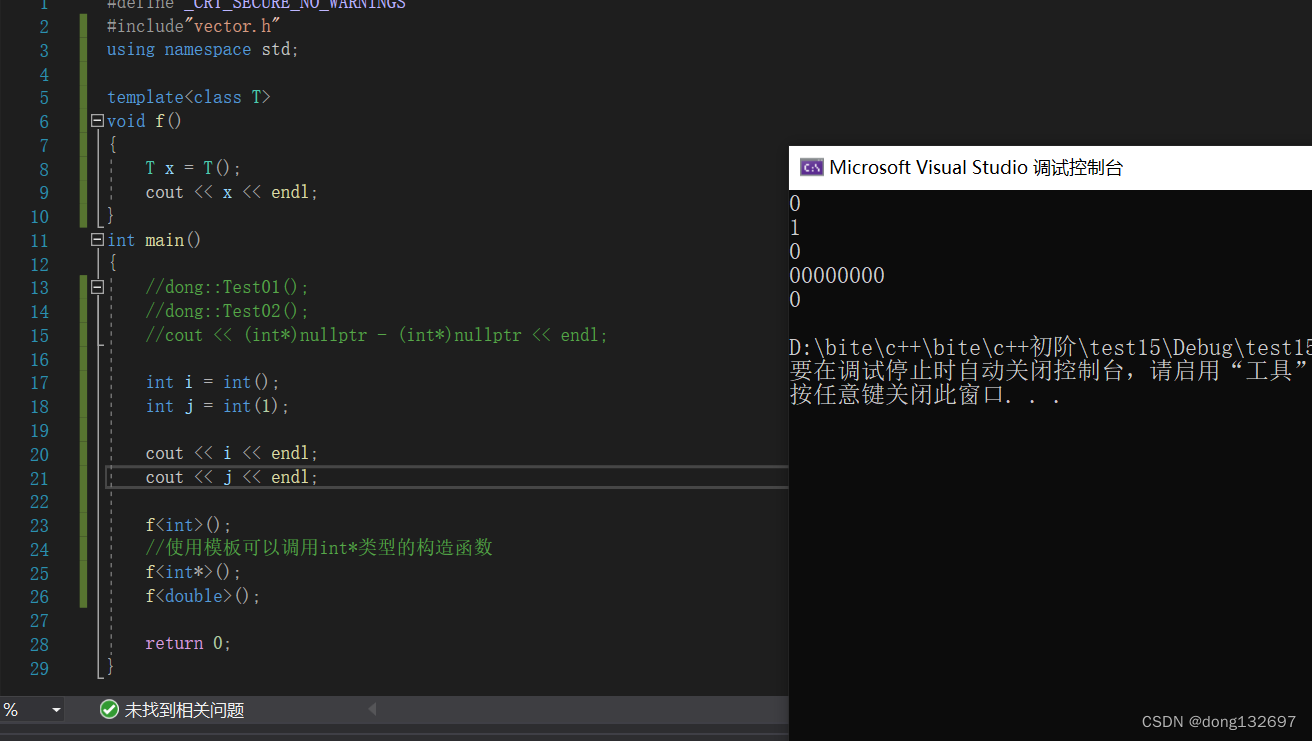The image size is (1312, 741).
Task: Click the f<int>(); call
Action: pos(188,525)
